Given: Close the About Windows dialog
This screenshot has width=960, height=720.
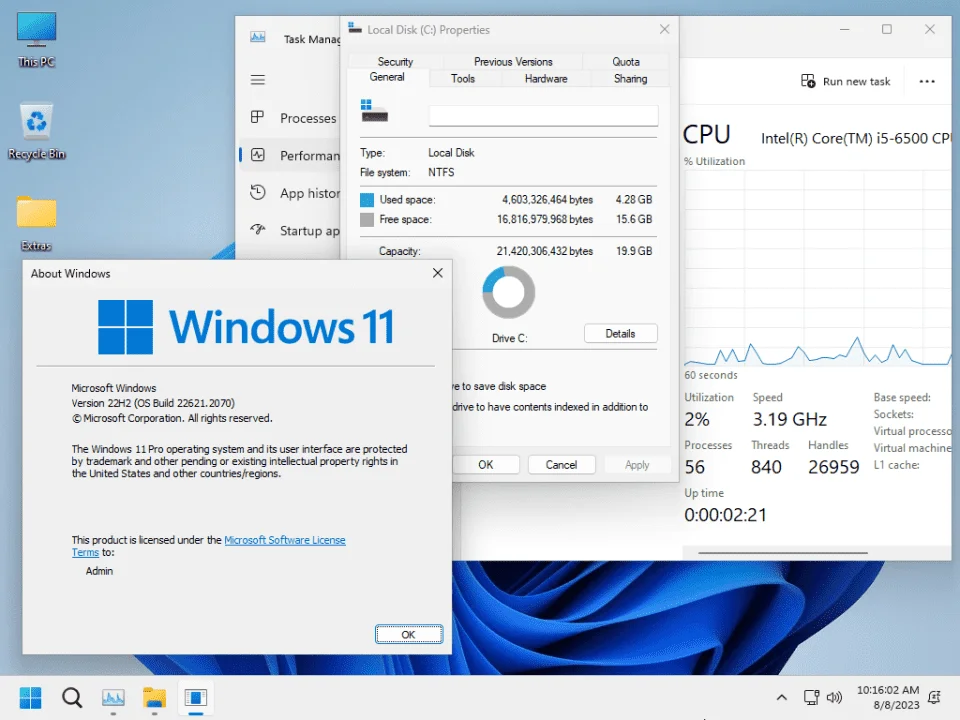Looking at the screenshot, I should click(x=437, y=273).
